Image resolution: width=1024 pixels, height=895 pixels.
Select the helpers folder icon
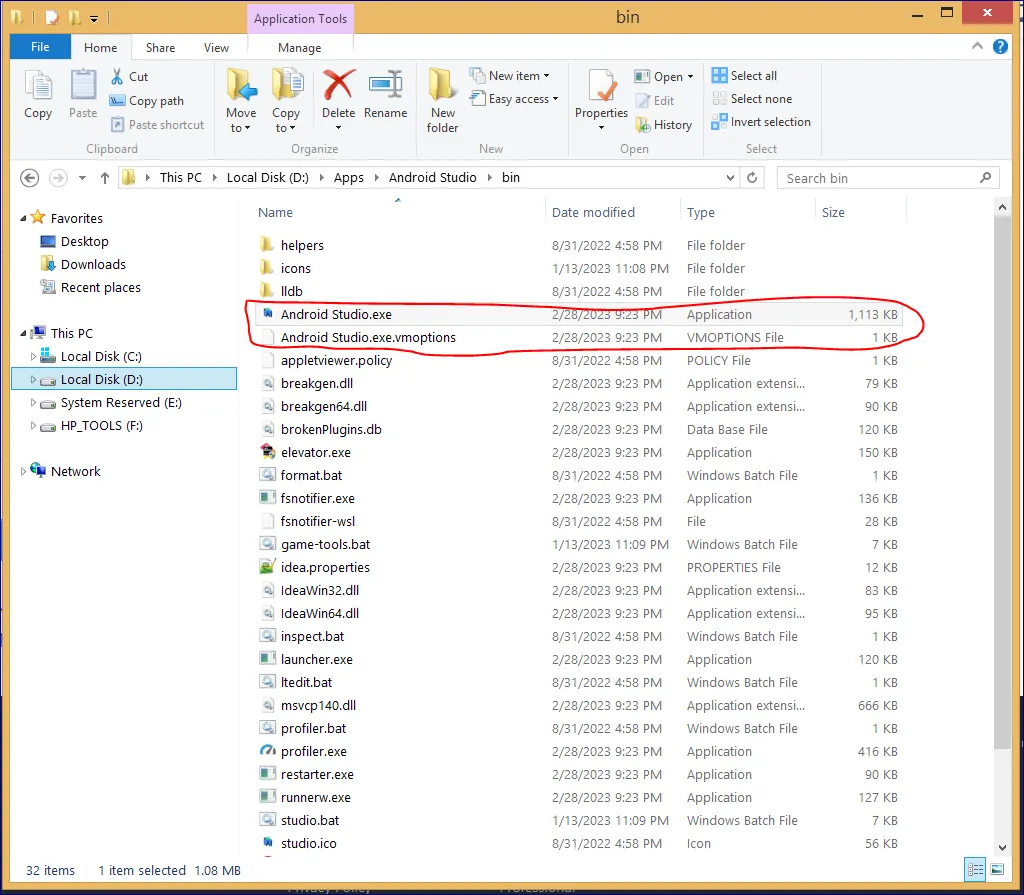coord(267,245)
